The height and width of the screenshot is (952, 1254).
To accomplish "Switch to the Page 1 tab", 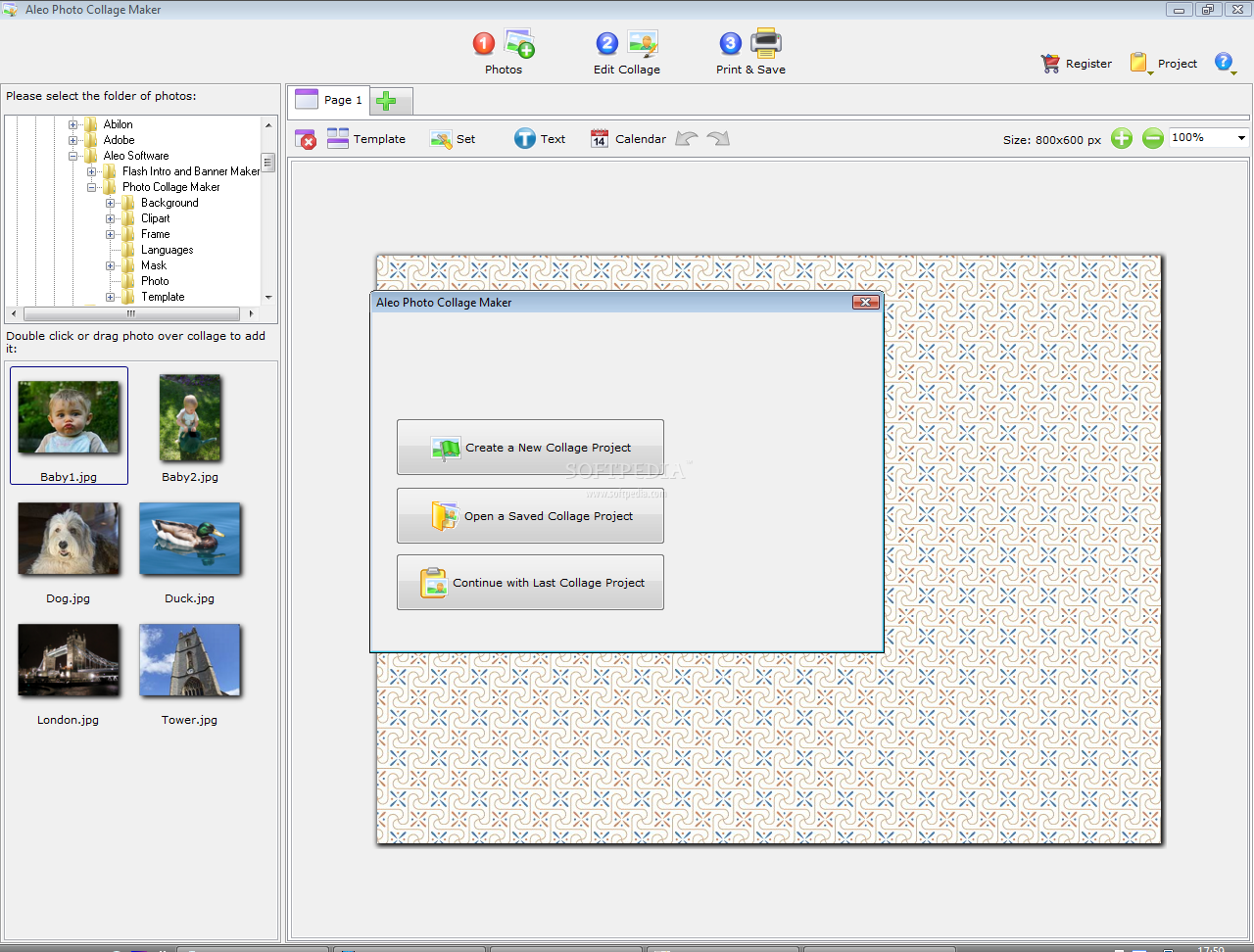I will pos(330,100).
